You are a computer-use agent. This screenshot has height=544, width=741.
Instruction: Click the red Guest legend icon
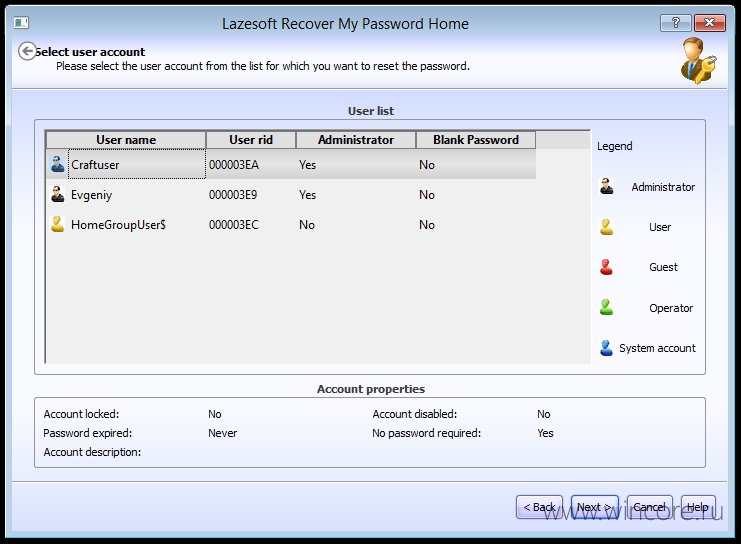[607, 267]
